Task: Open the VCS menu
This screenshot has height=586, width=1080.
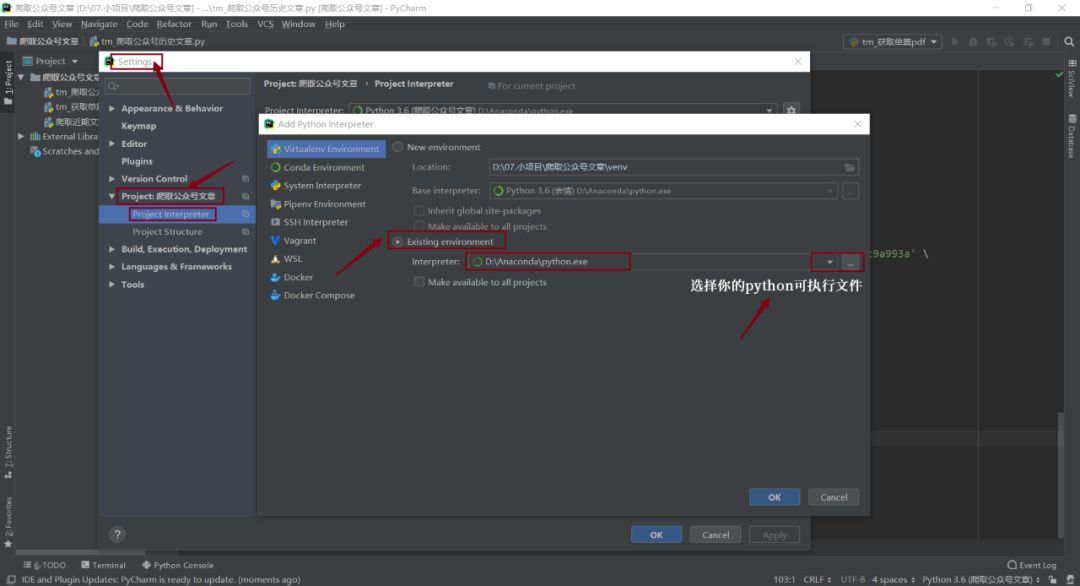Action: tap(265, 24)
